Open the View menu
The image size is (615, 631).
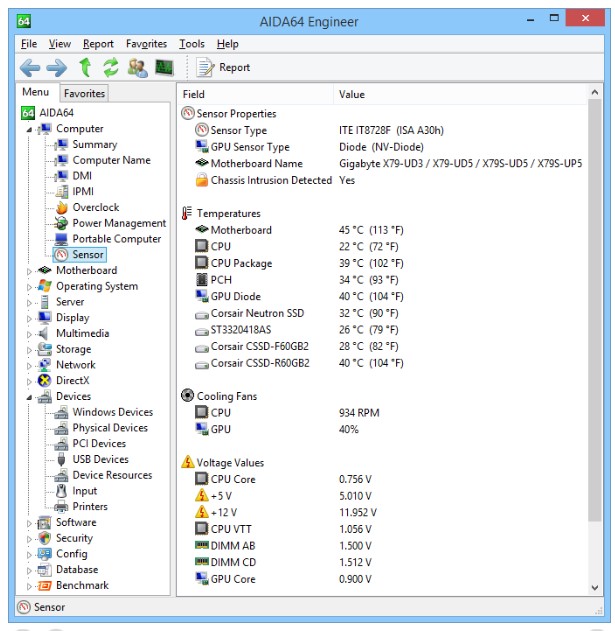(x=60, y=43)
